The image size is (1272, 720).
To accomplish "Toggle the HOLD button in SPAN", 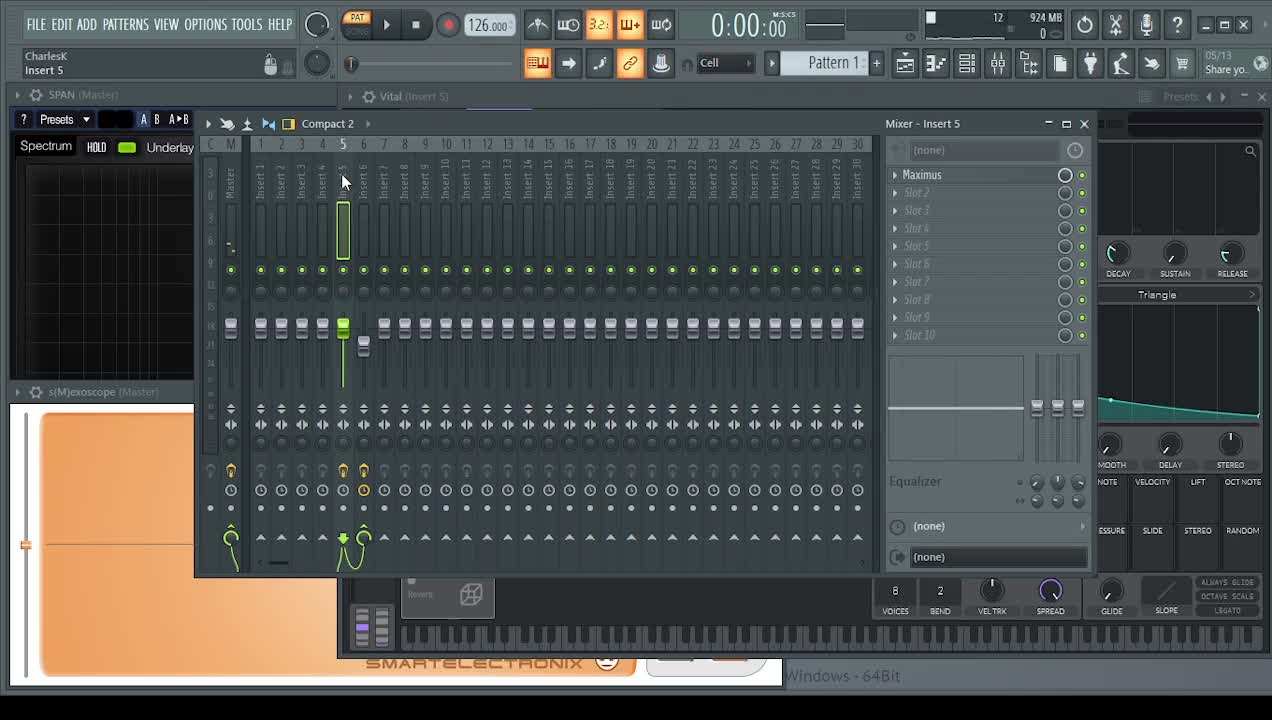I will pyautogui.click(x=96, y=148).
